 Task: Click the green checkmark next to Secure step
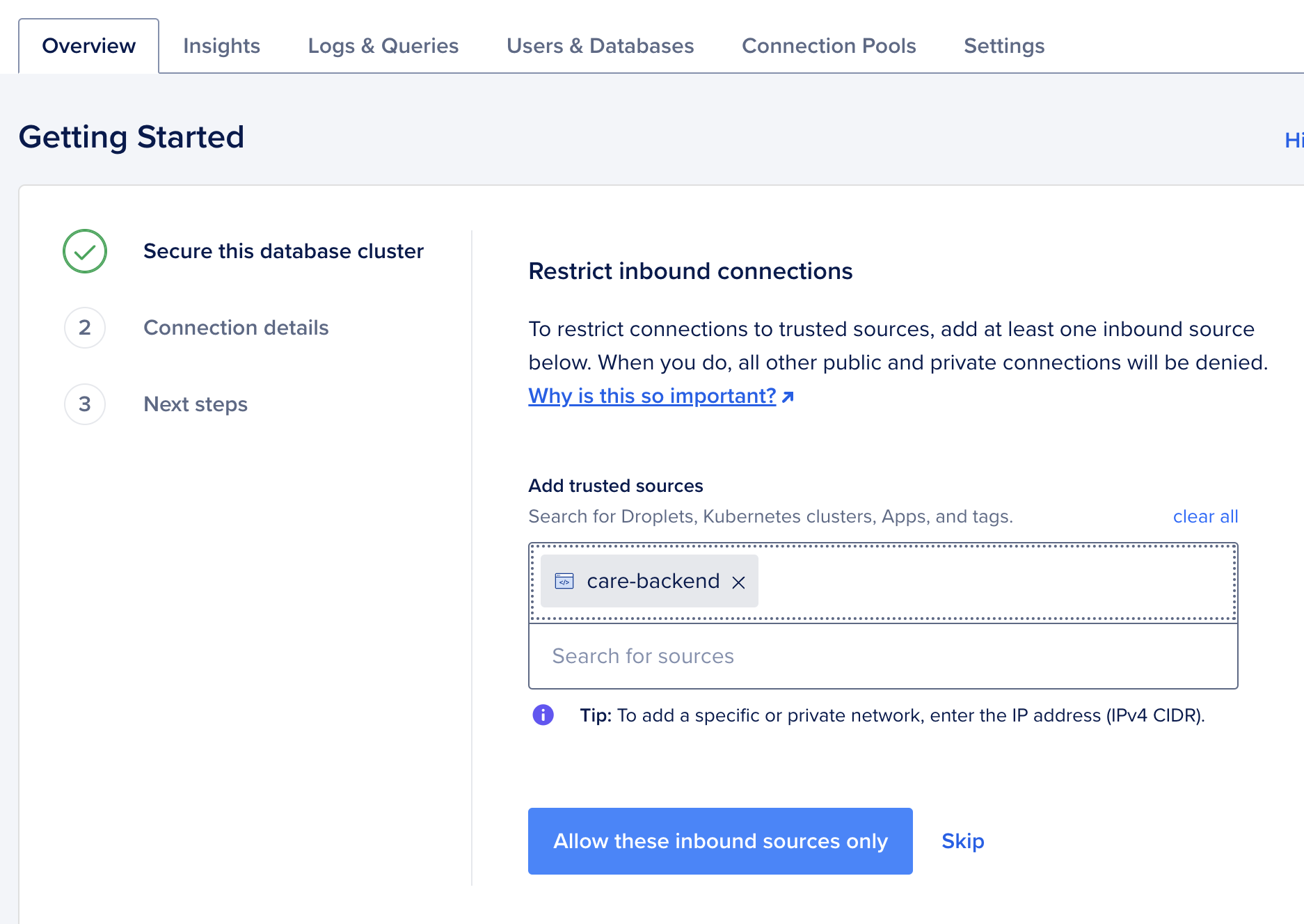84,252
